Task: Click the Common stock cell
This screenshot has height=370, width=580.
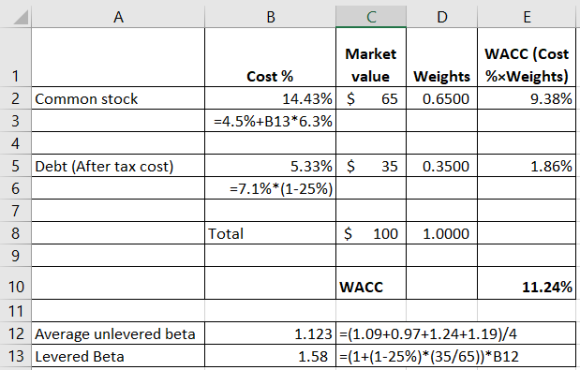Action: pos(118,98)
